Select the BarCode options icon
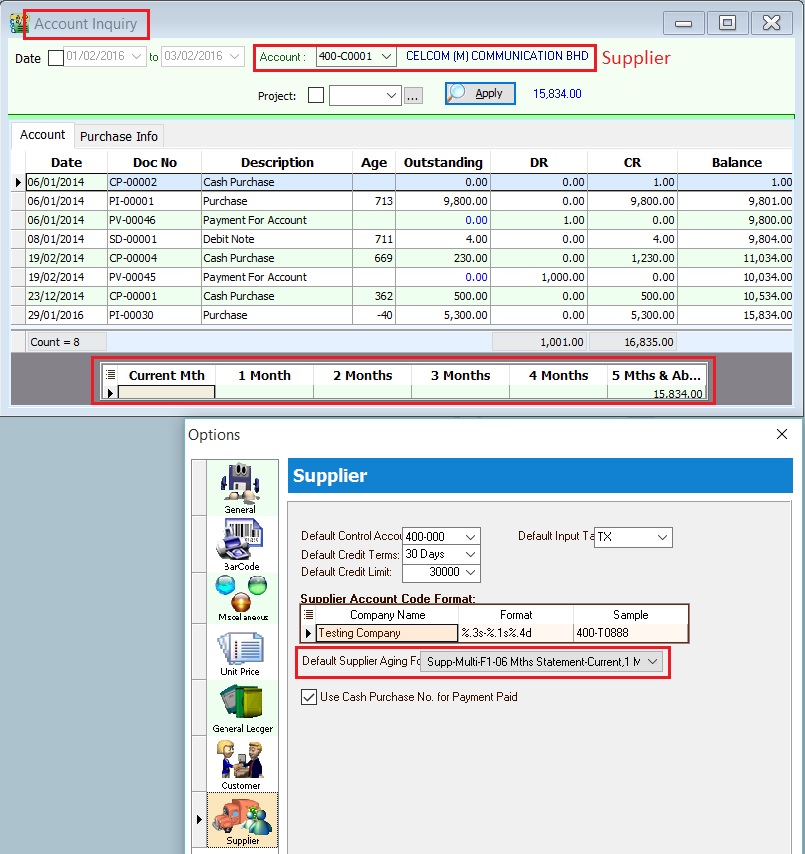 239,543
